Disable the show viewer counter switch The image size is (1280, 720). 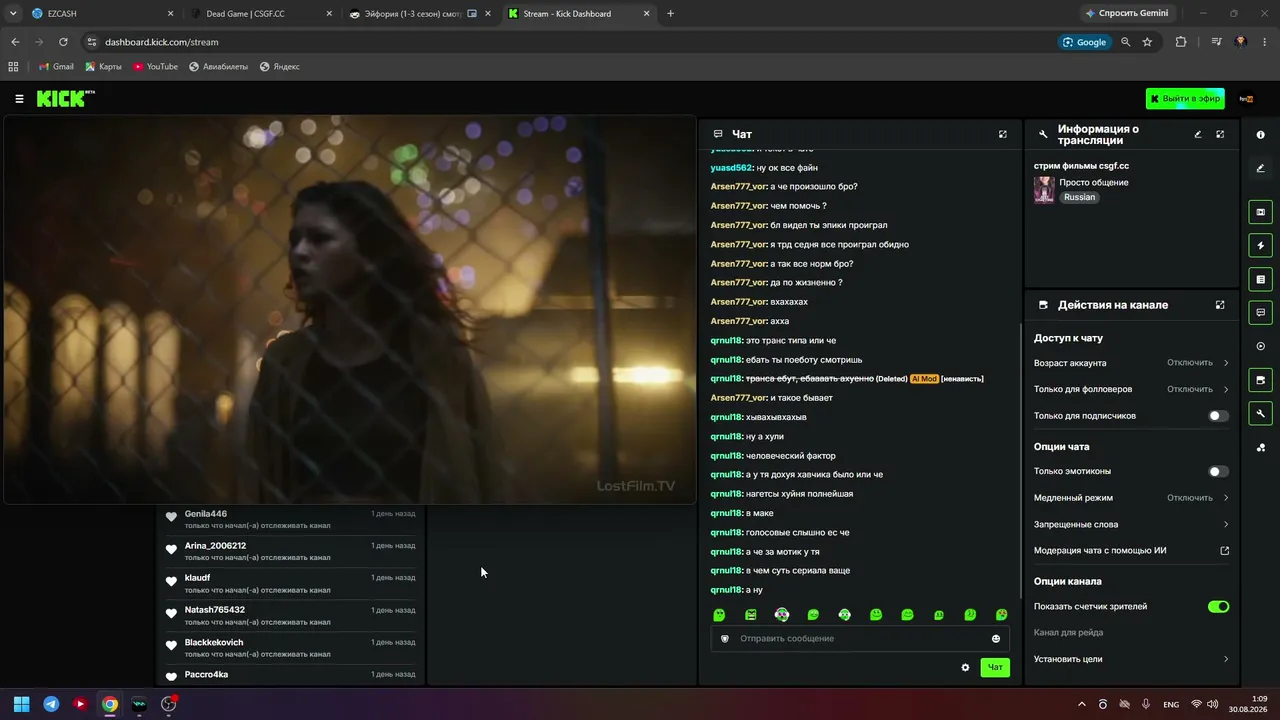(x=1218, y=607)
